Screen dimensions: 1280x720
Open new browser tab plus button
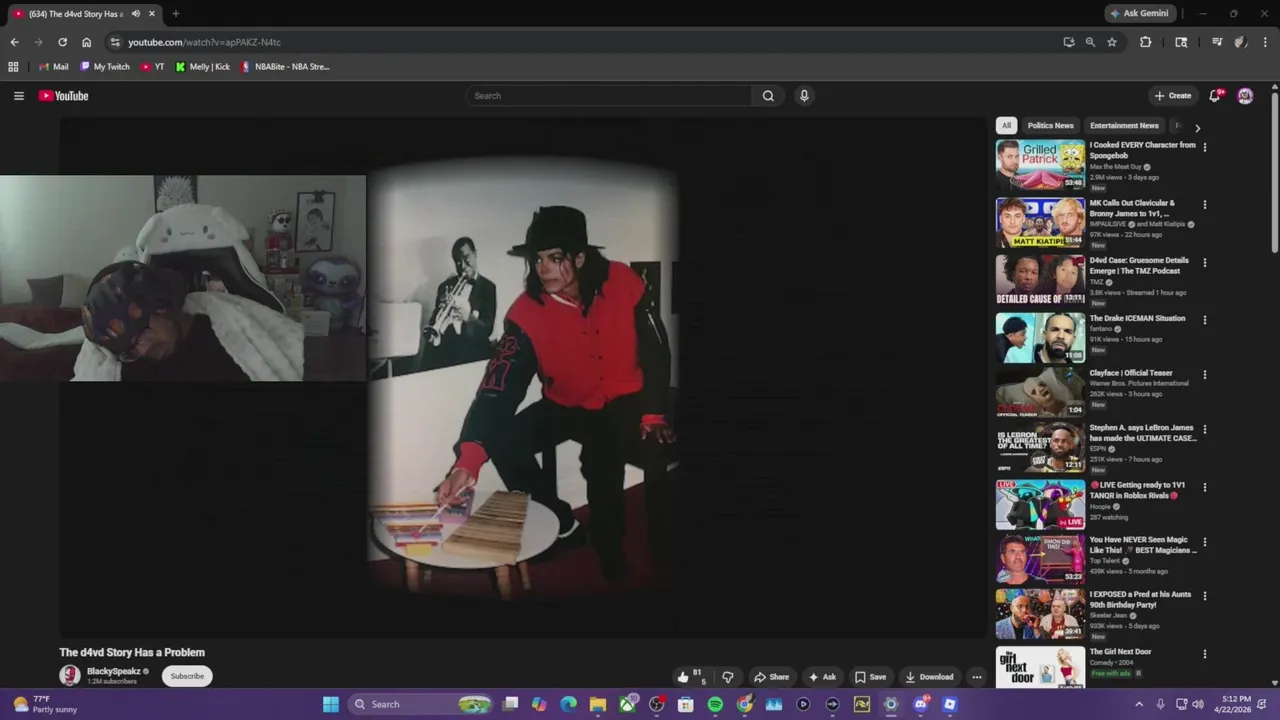(176, 14)
